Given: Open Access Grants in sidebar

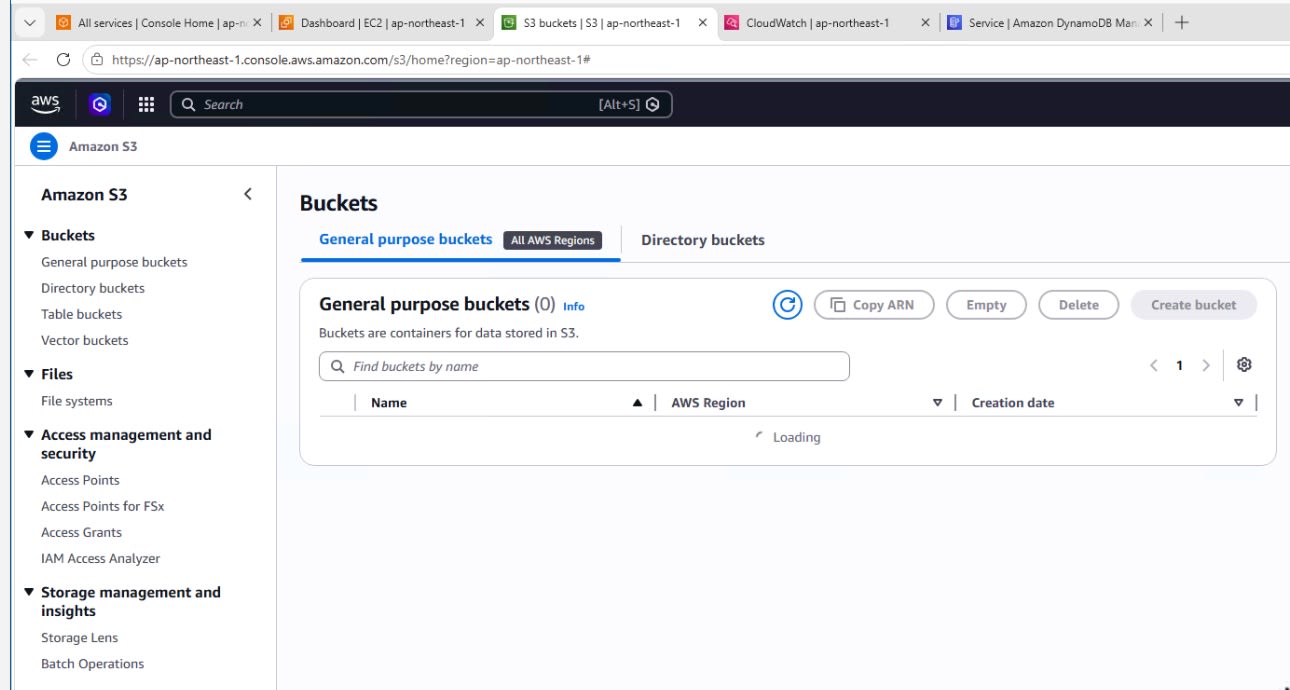Looking at the screenshot, I should click(81, 532).
